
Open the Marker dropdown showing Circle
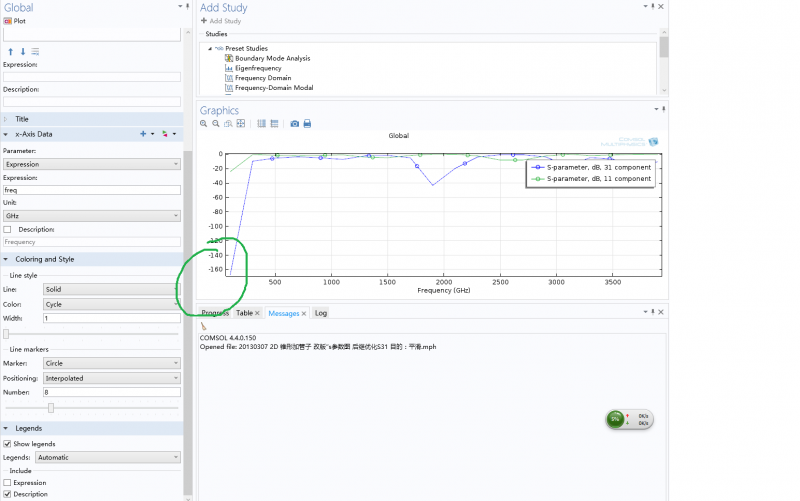coord(112,363)
